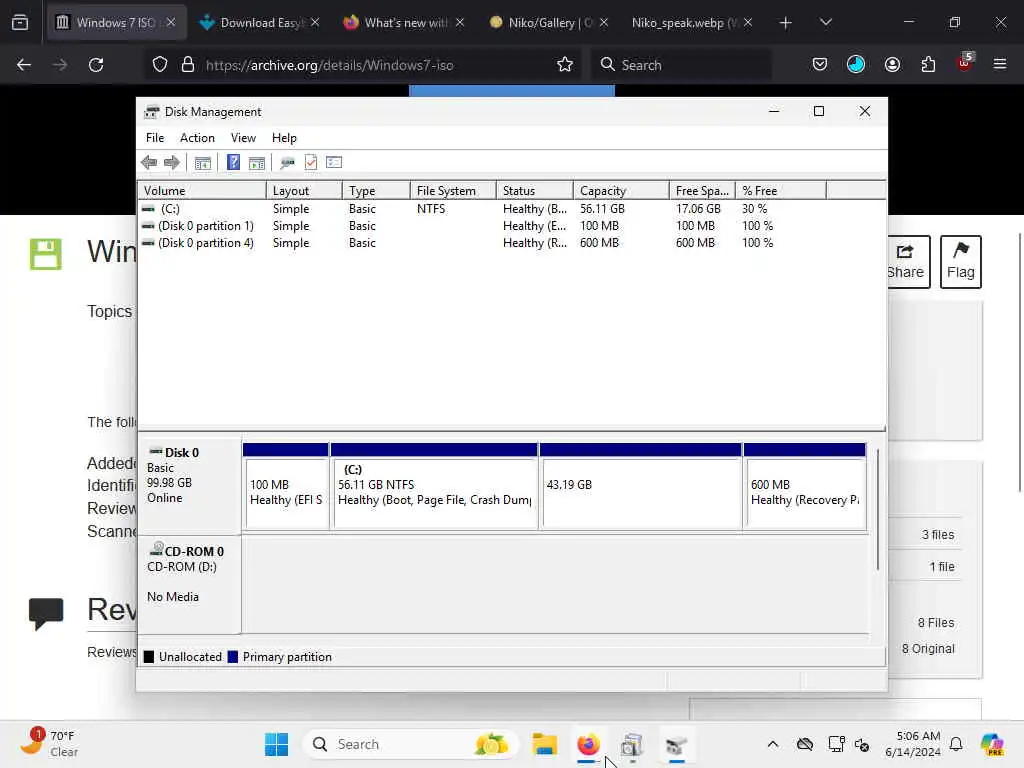Click the disk view vertical scrollbar
The width and height of the screenshot is (1024, 768).
(x=878, y=509)
